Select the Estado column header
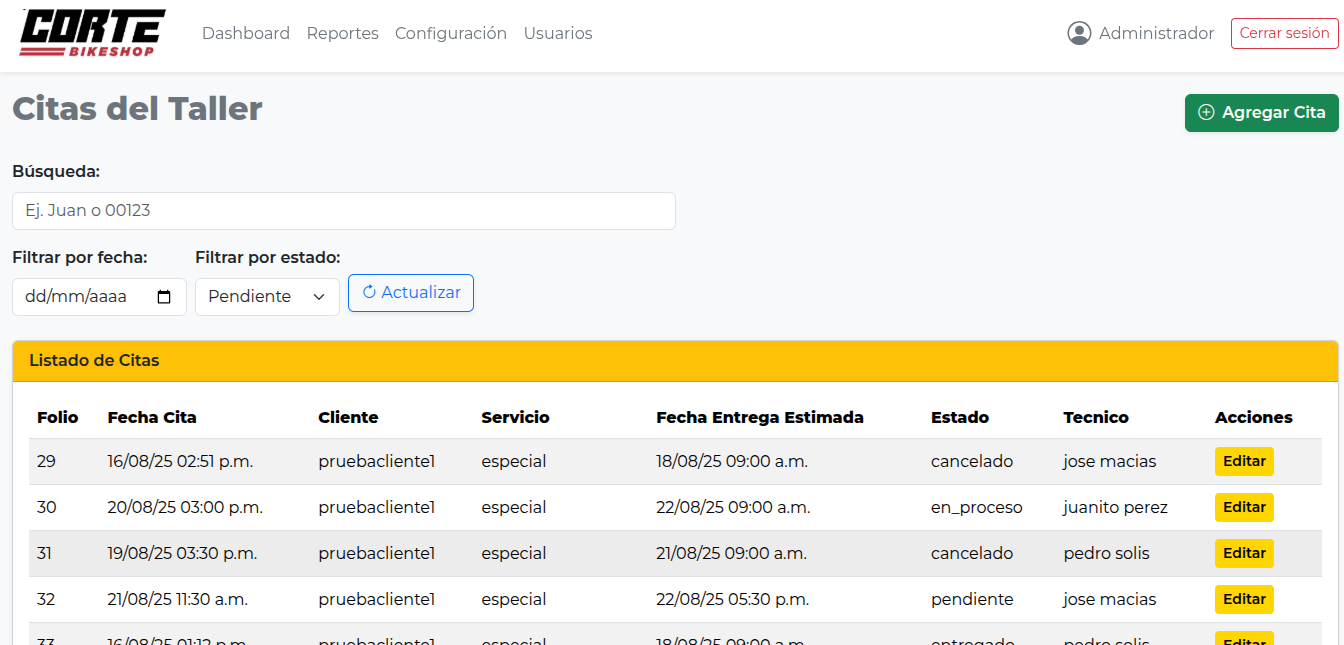This screenshot has height=645, width=1344. point(959,418)
